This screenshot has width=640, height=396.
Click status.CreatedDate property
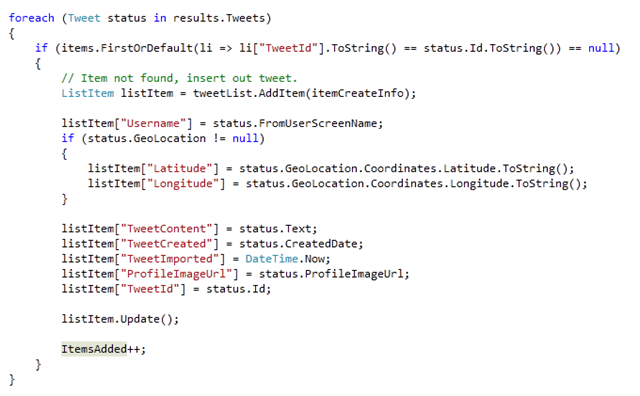(299, 244)
